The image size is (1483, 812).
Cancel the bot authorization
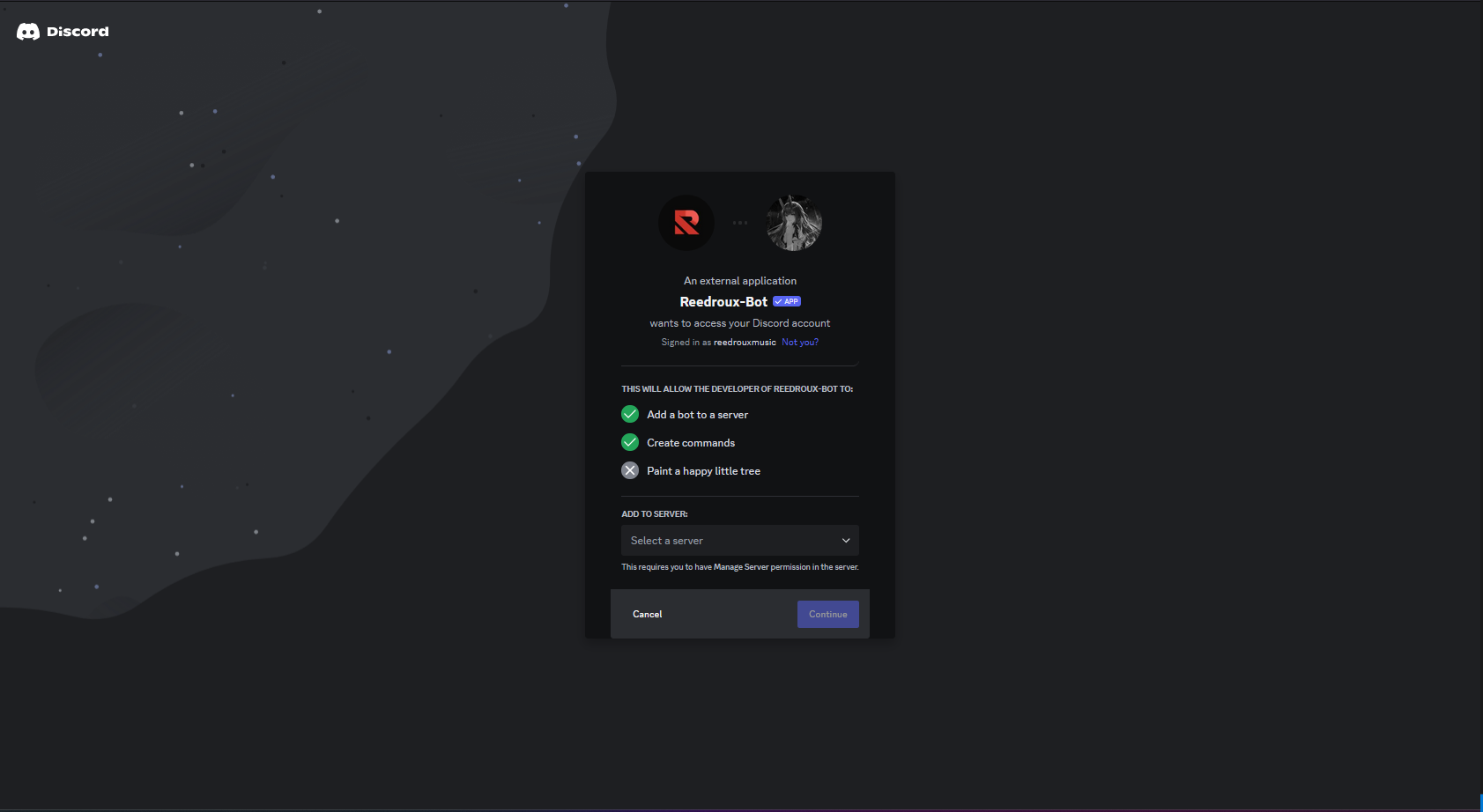[x=647, y=615]
